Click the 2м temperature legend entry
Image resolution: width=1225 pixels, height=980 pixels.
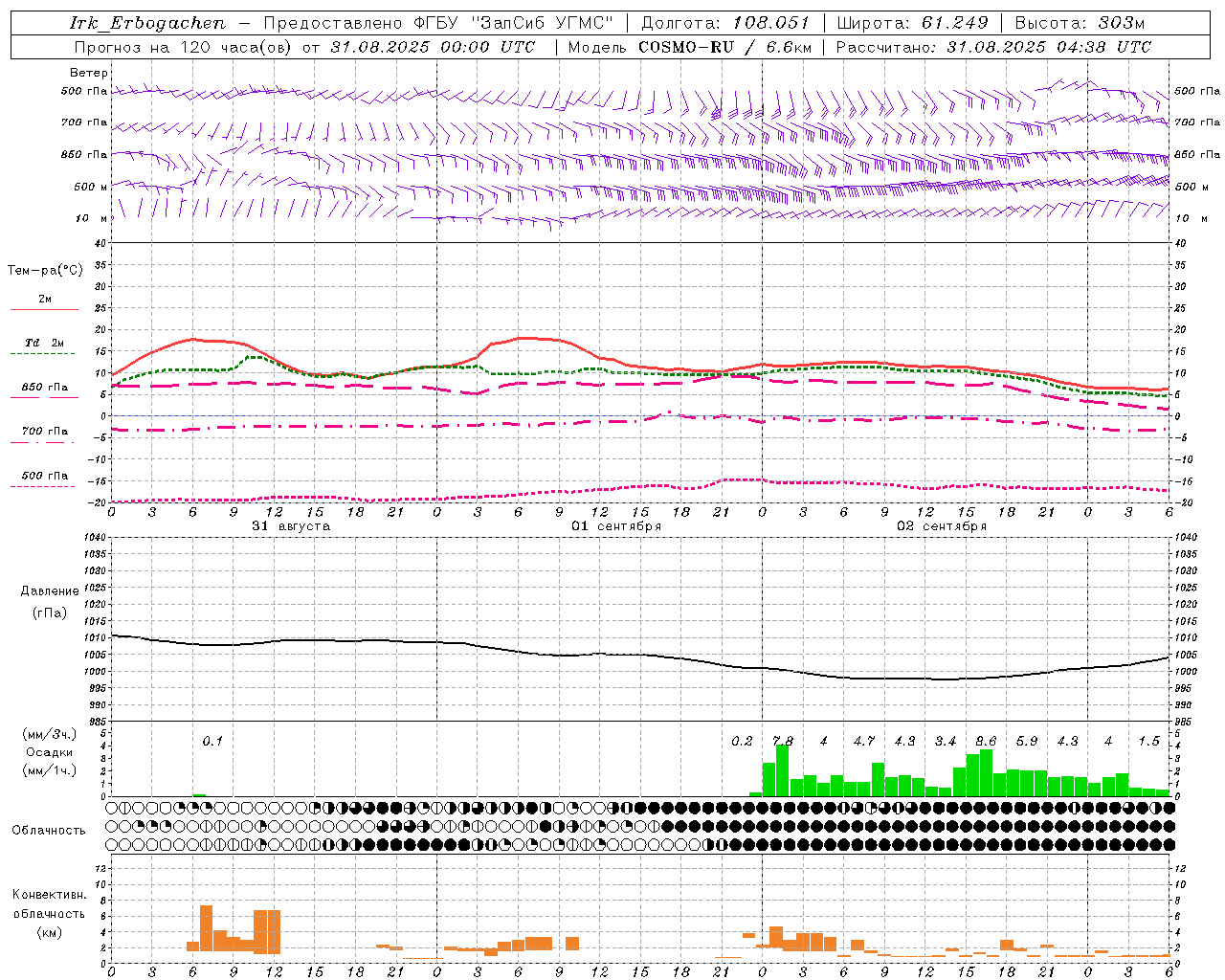(x=45, y=300)
